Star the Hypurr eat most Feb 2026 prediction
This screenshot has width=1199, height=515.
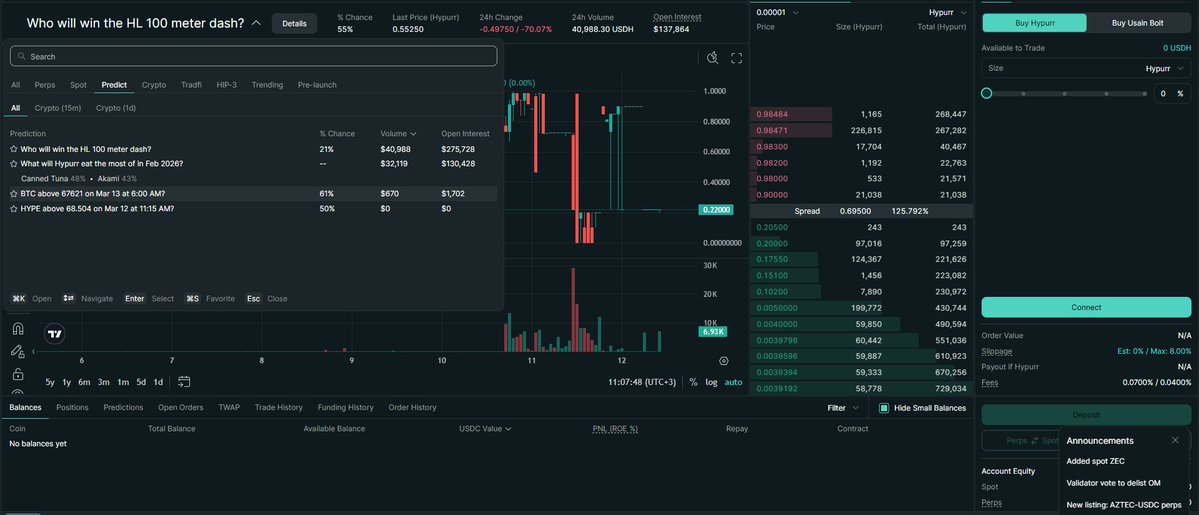pos(14,164)
